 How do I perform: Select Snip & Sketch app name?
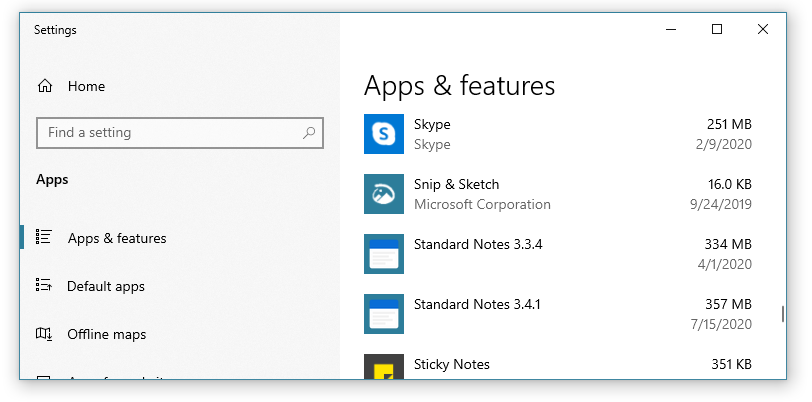click(x=456, y=184)
